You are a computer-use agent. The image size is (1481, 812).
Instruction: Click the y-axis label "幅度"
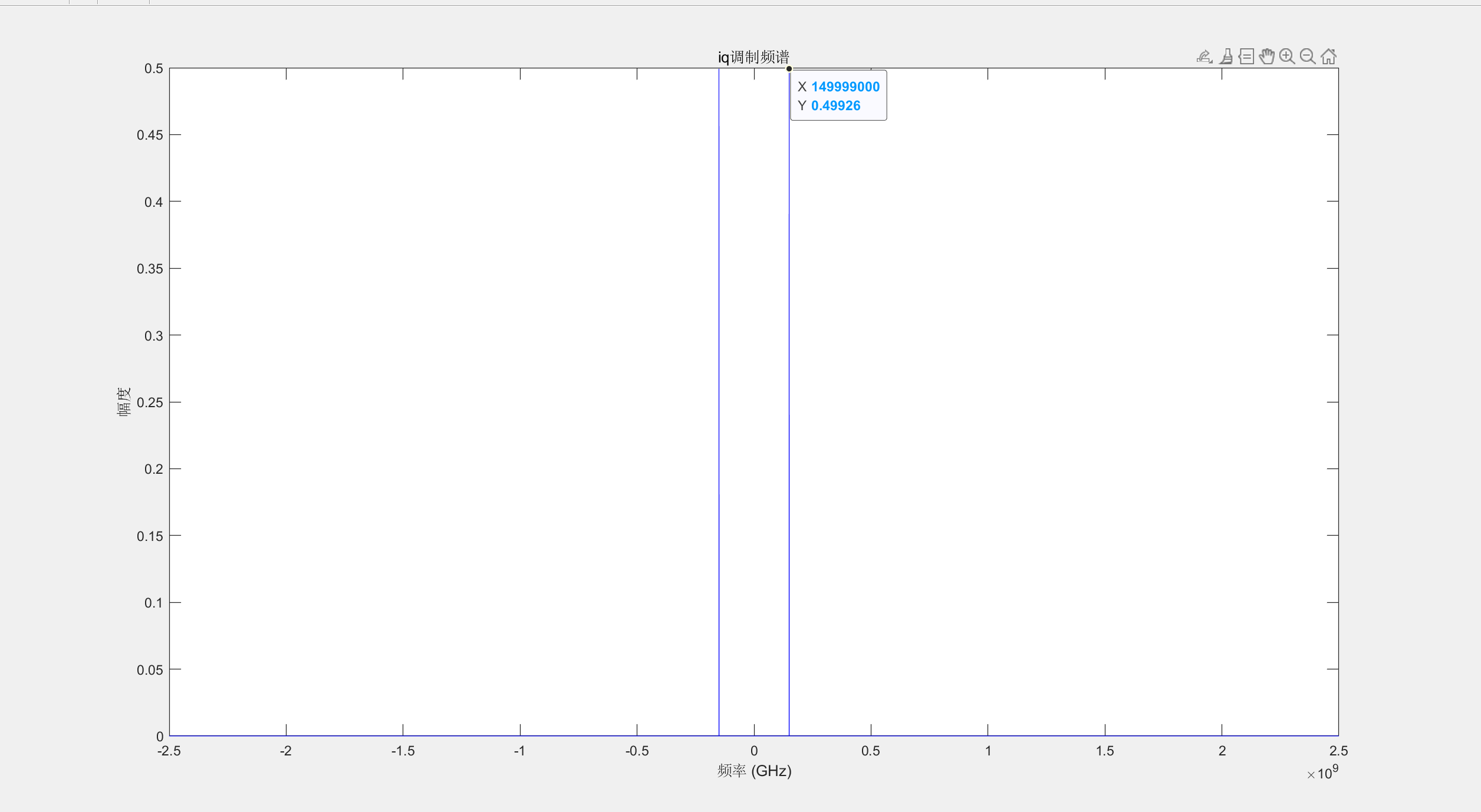(123, 402)
